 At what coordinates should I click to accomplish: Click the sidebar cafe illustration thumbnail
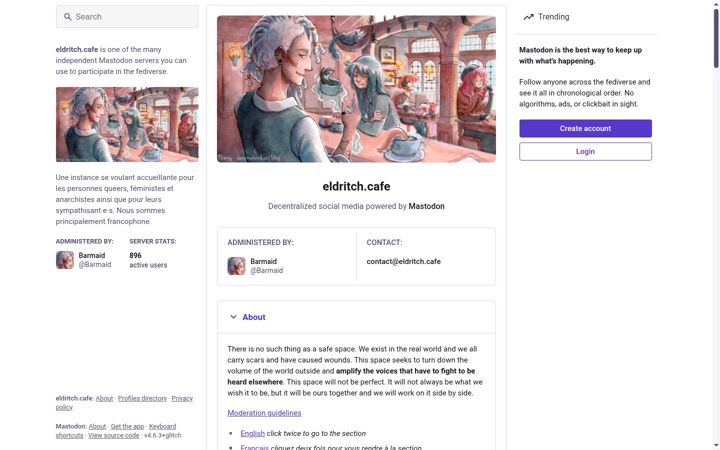coord(127,124)
